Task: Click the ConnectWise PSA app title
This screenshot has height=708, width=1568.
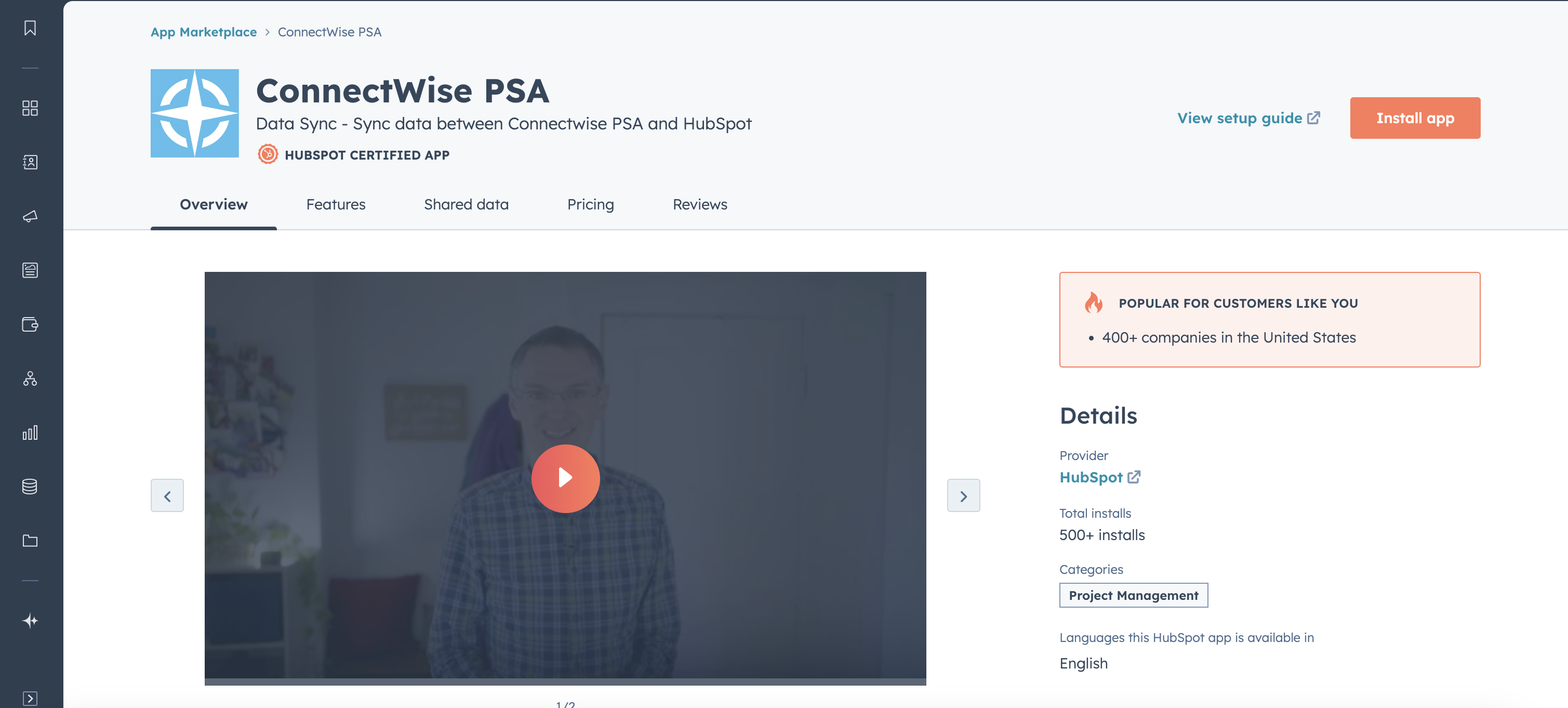Action: click(x=402, y=90)
